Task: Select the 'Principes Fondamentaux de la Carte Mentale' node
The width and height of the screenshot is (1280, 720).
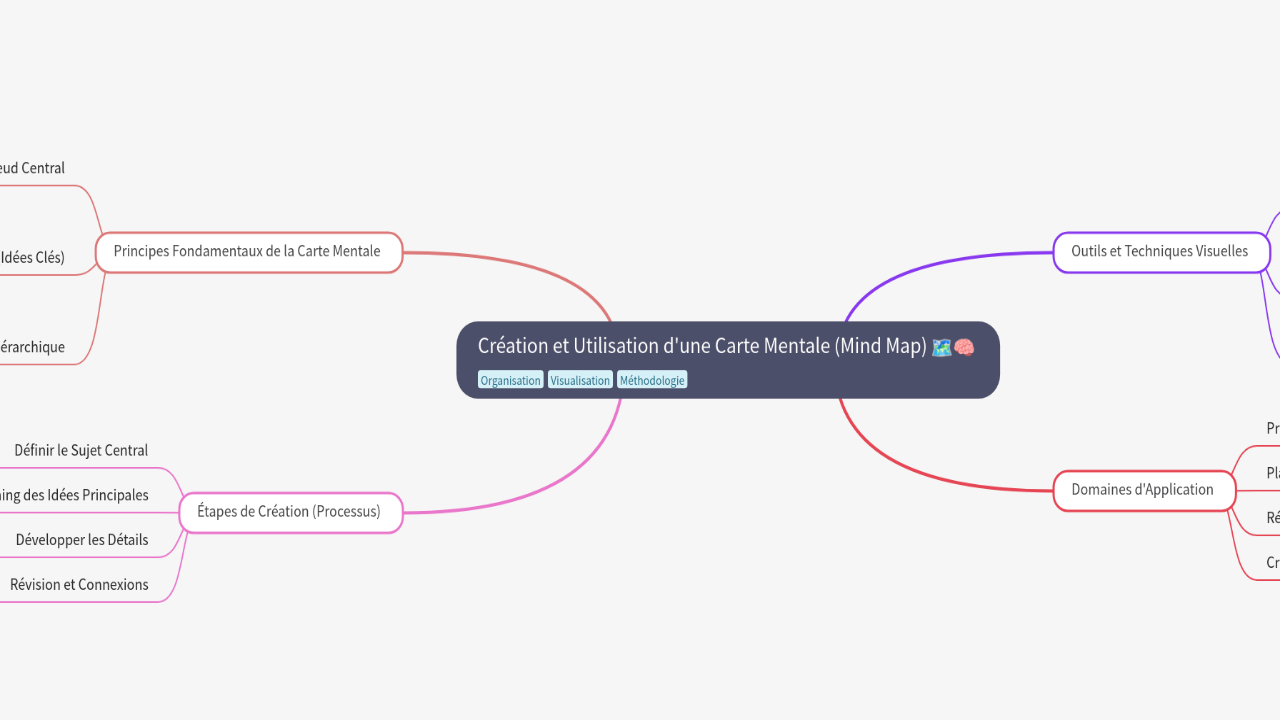Action: tap(248, 252)
